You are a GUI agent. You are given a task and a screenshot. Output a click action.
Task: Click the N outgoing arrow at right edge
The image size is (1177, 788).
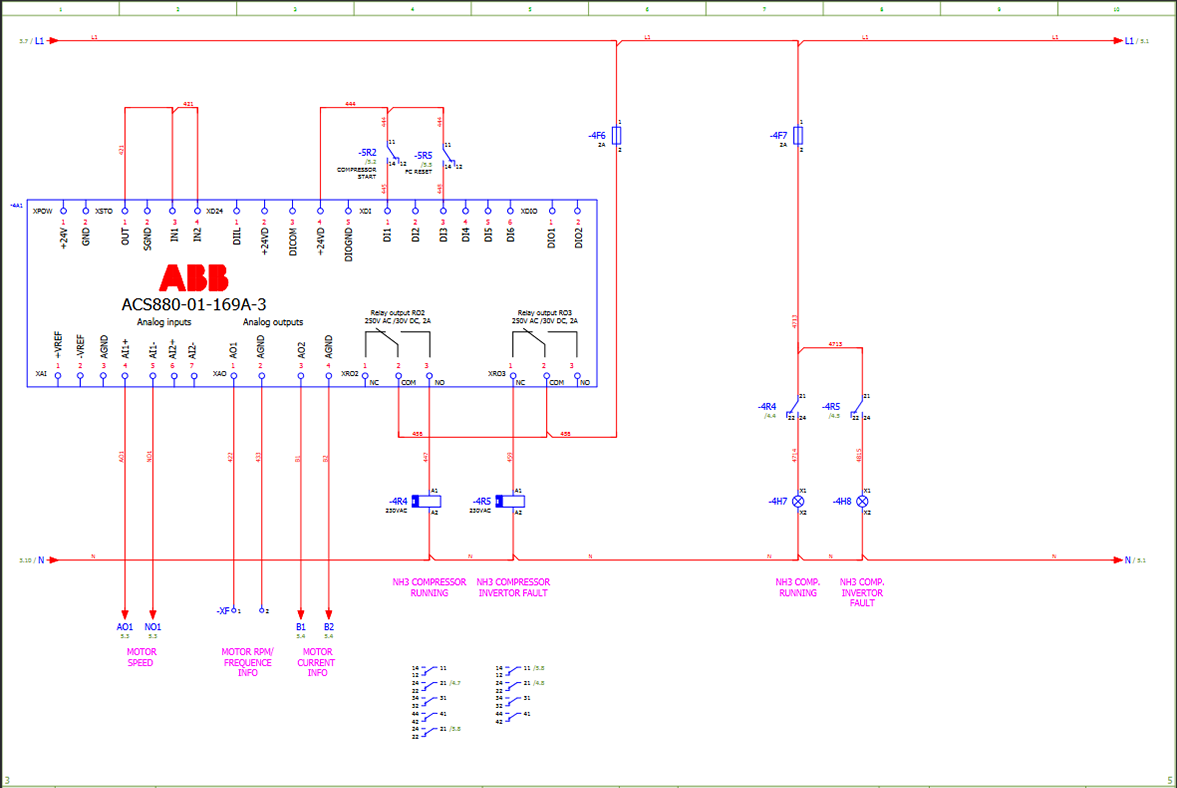(x=1118, y=560)
